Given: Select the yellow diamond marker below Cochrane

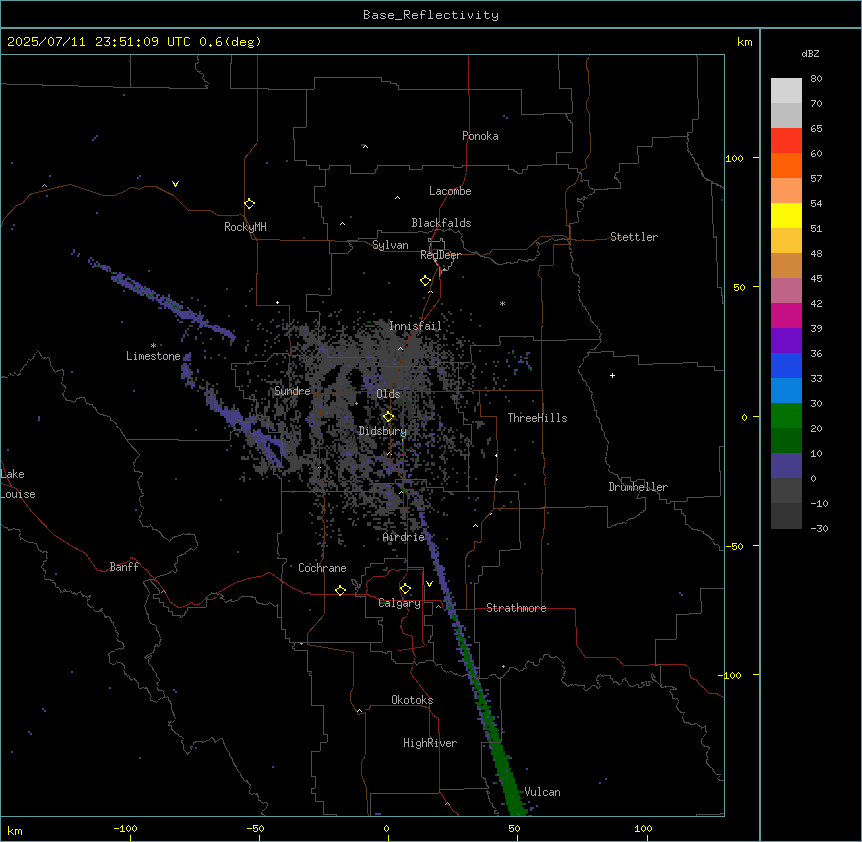Looking at the screenshot, I should (340, 590).
